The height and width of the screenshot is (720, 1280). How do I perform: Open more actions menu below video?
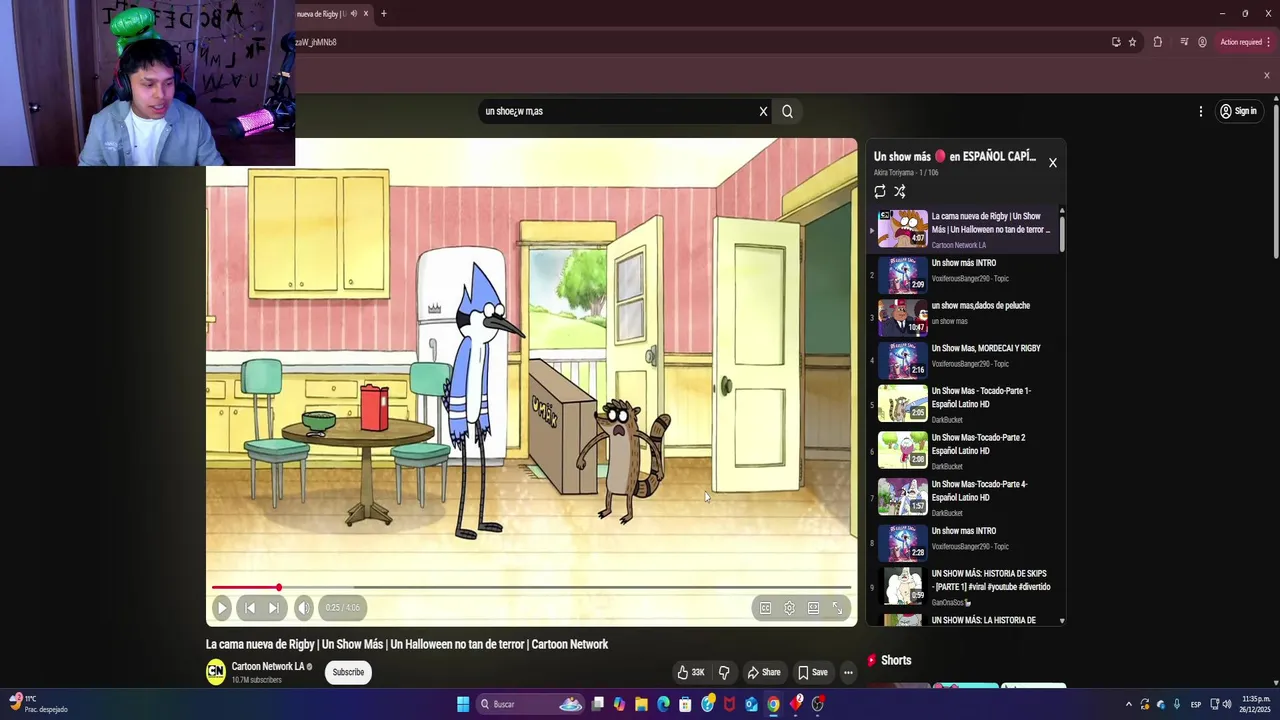click(848, 672)
